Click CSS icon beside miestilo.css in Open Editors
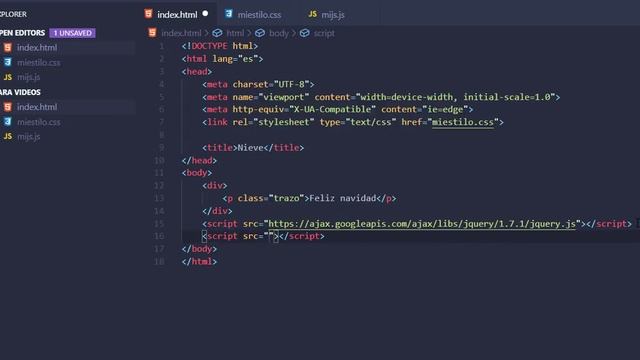The width and height of the screenshot is (640, 360). [x=8, y=62]
